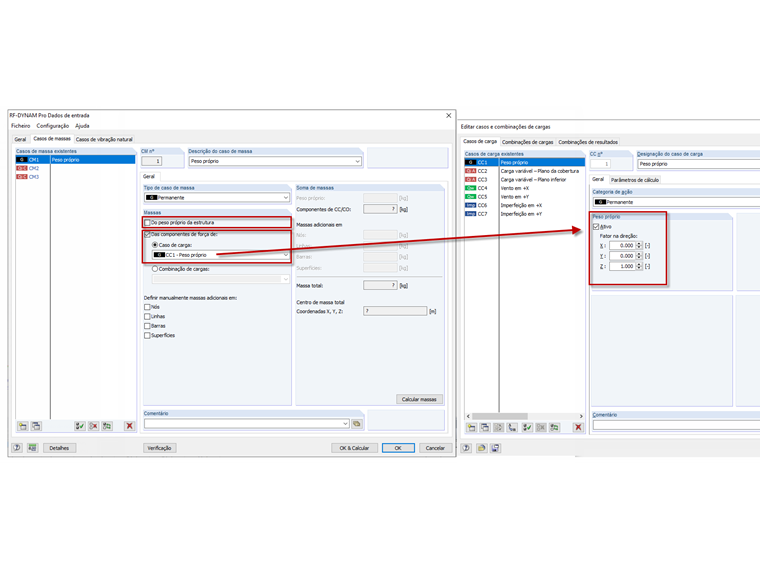Viewport: 760px width, 570px height.
Task: Click the 'OK & Calcular' button
Action: [354, 448]
